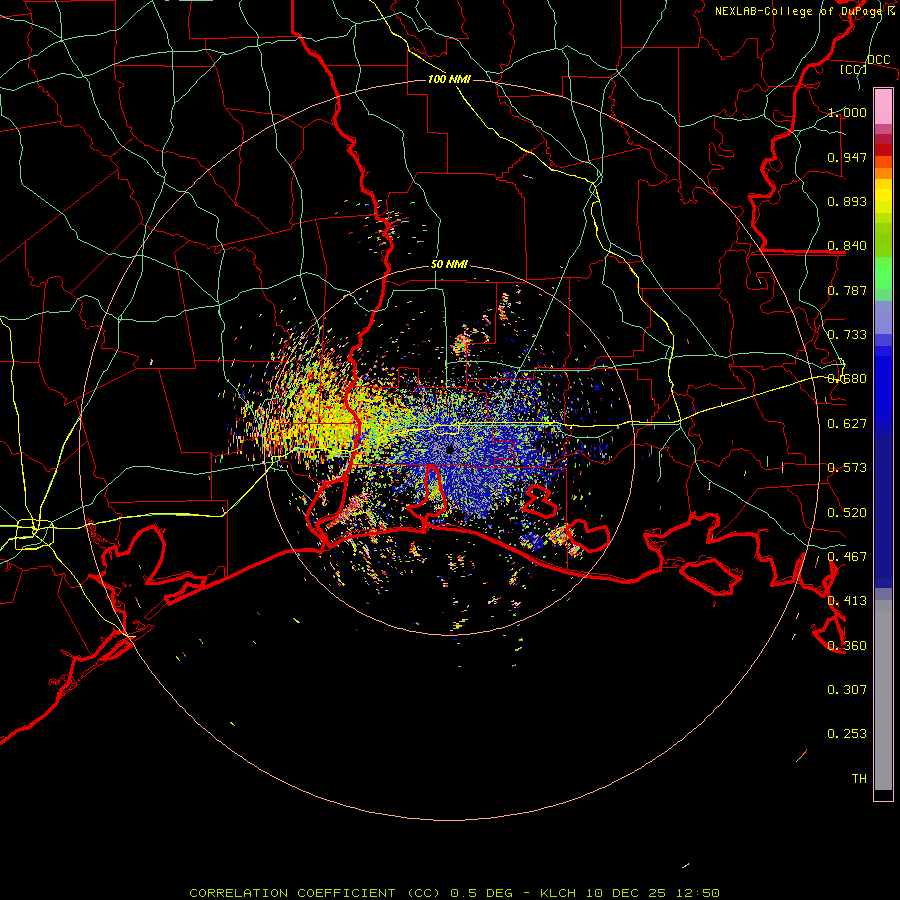The height and width of the screenshot is (900, 900).
Task: Select the 0.413 color scale value
Action: click(847, 601)
